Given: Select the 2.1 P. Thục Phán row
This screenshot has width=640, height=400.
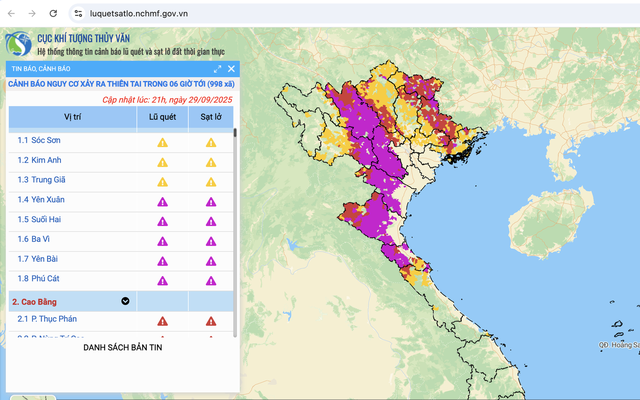Looking at the screenshot, I should coord(121,321).
